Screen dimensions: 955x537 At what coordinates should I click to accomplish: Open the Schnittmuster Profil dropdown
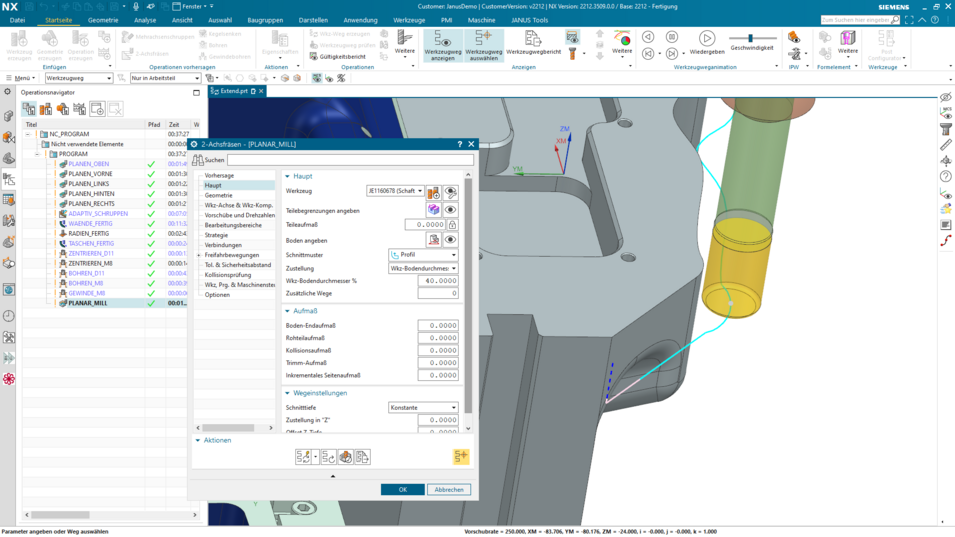(x=423, y=254)
